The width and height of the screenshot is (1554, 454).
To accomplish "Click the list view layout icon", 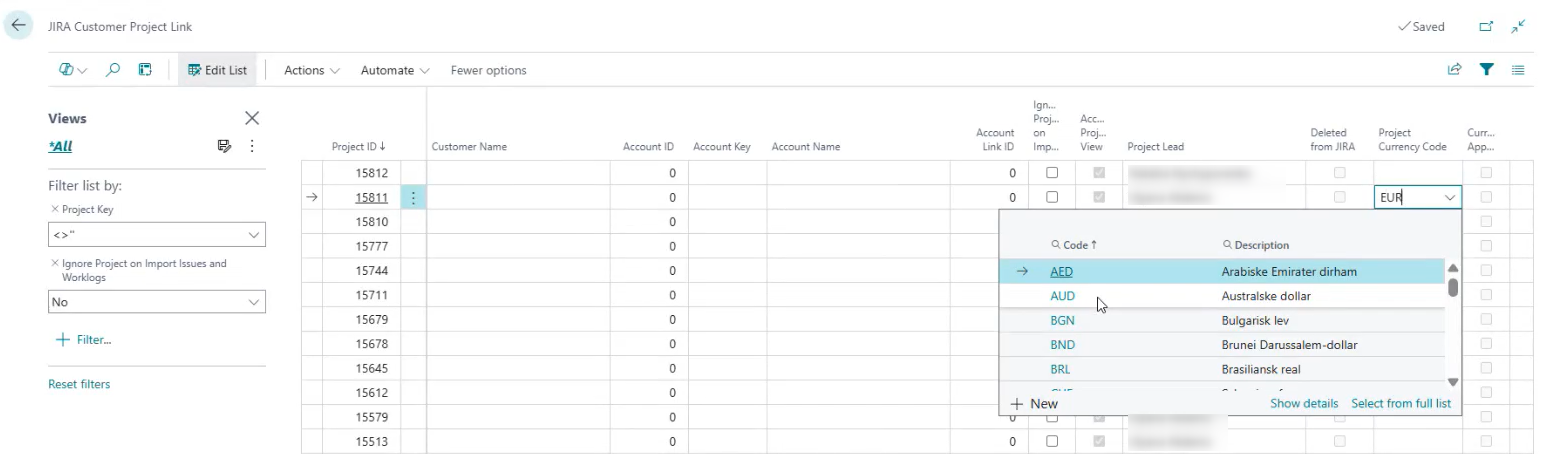I will [x=1518, y=70].
